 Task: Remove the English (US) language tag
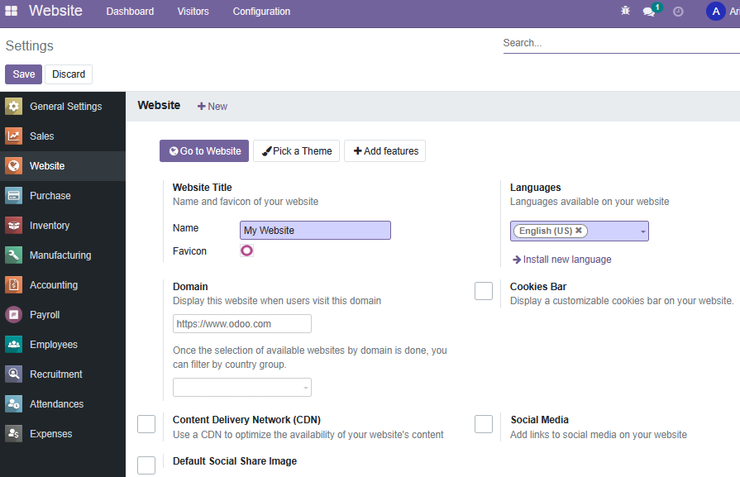[x=578, y=230]
